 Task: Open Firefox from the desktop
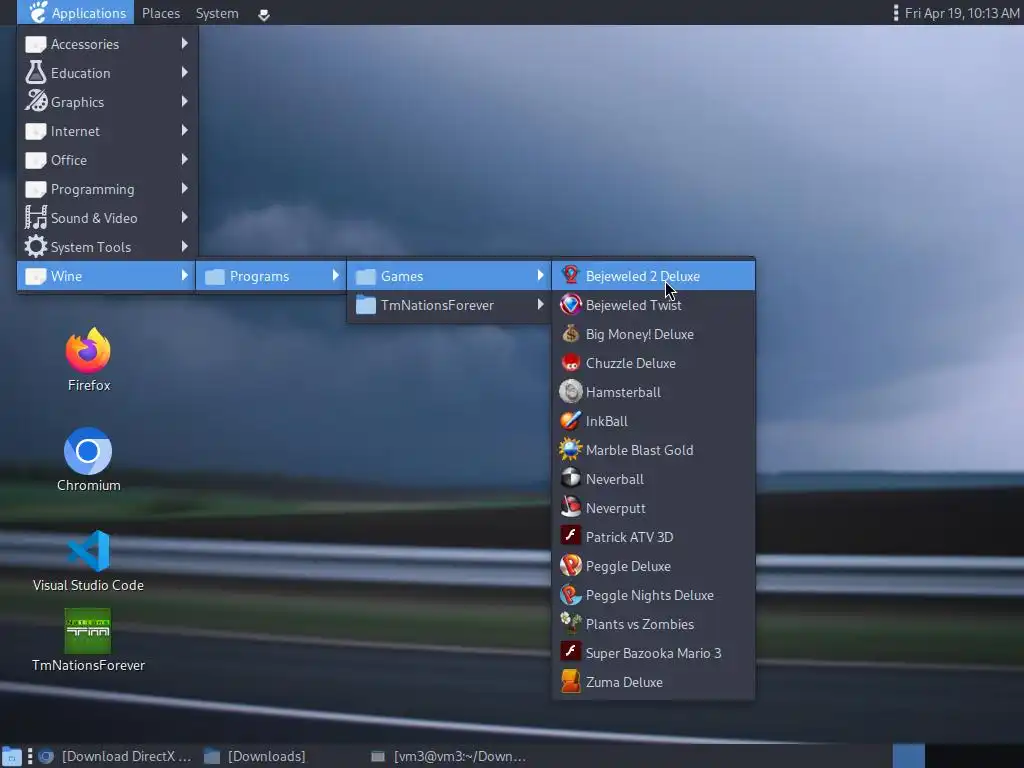coord(88,359)
